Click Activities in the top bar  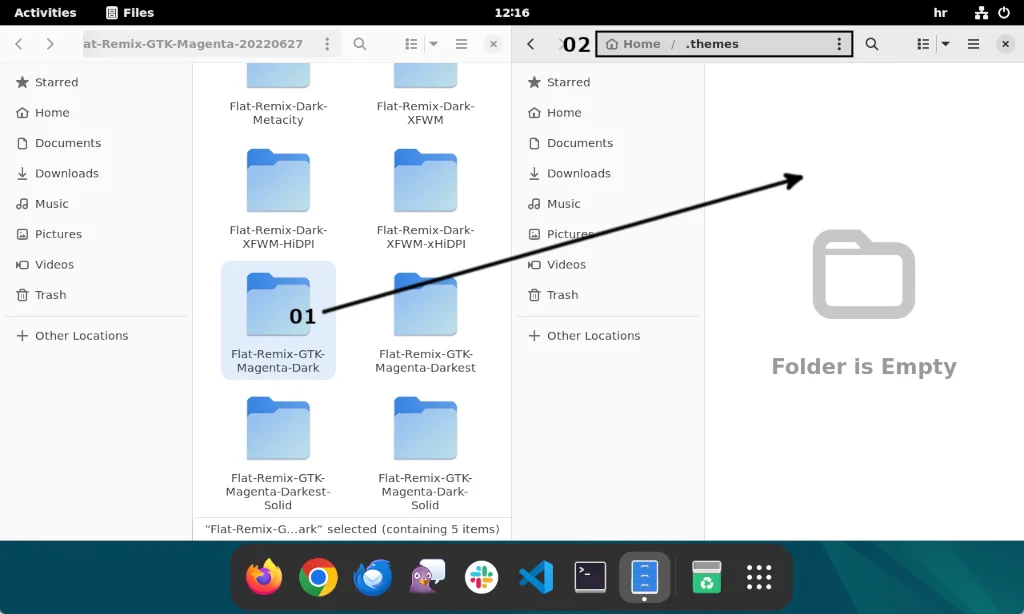tap(45, 12)
